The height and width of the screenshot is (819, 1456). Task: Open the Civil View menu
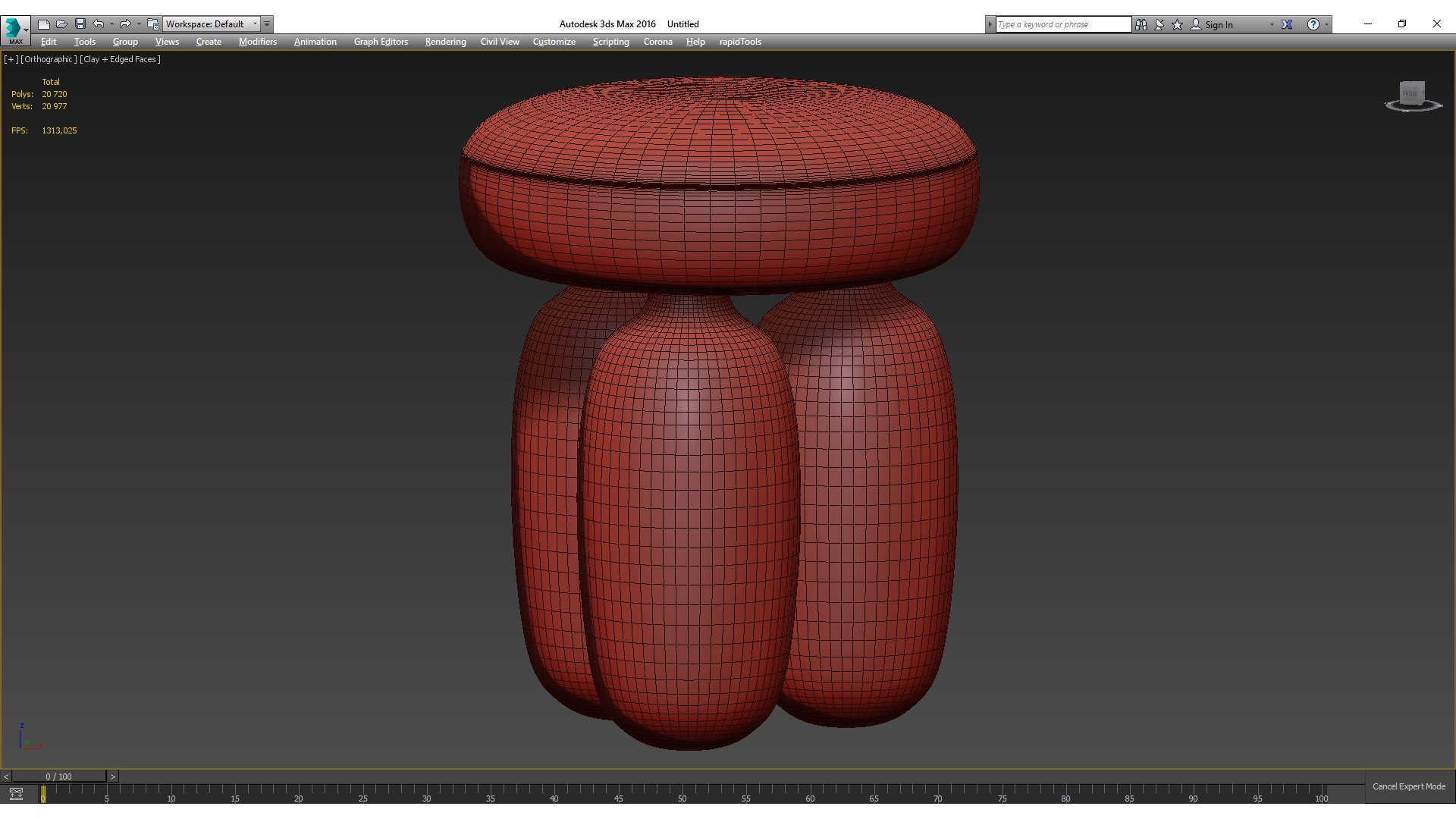tap(500, 42)
